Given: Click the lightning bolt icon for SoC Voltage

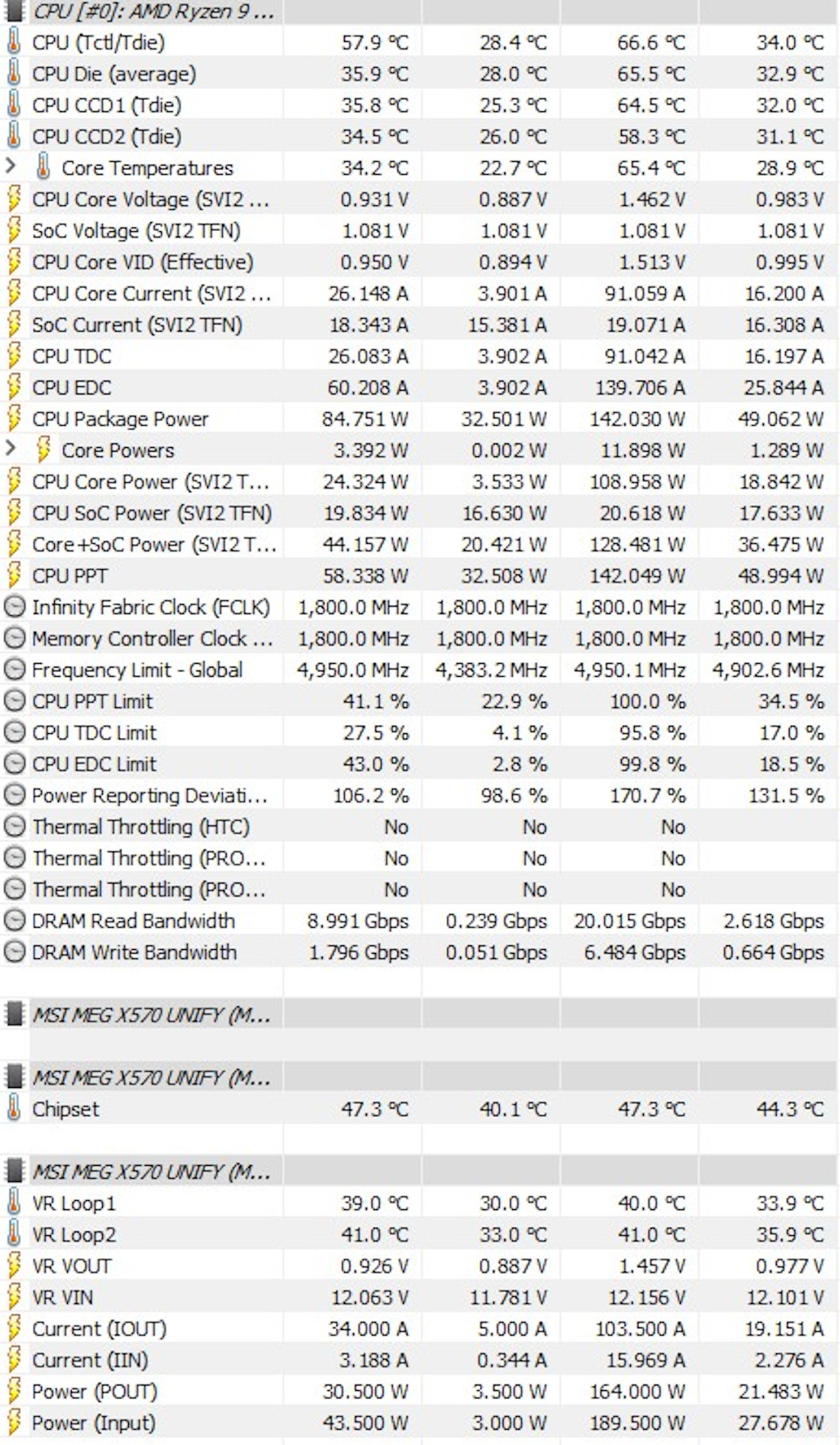Looking at the screenshot, I should (x=12, y=230).
